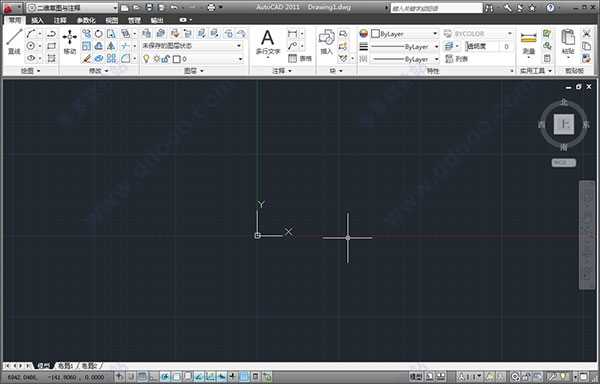Select the Line (直线) drawing tool

click(14, 41)
